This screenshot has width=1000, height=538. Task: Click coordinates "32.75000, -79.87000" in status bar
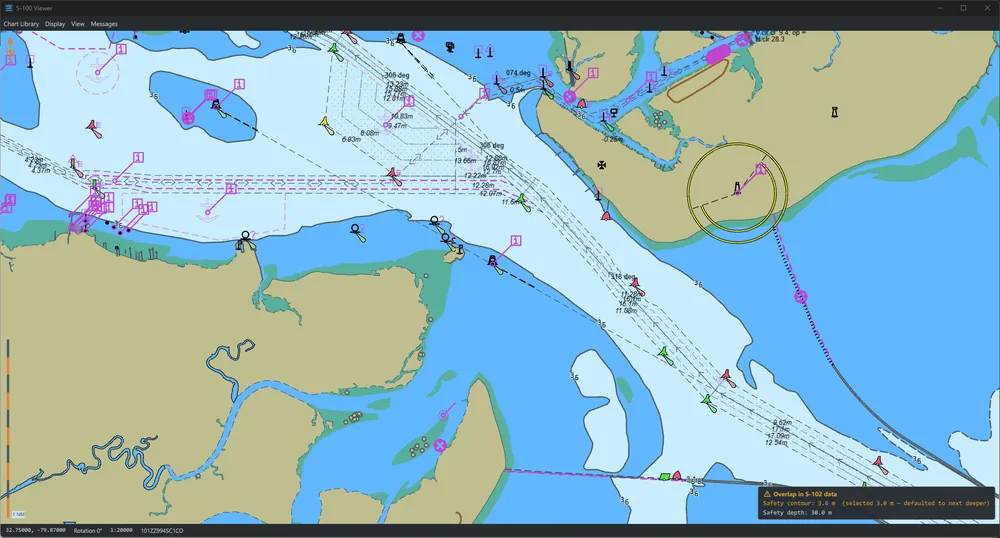click(36, 530)
